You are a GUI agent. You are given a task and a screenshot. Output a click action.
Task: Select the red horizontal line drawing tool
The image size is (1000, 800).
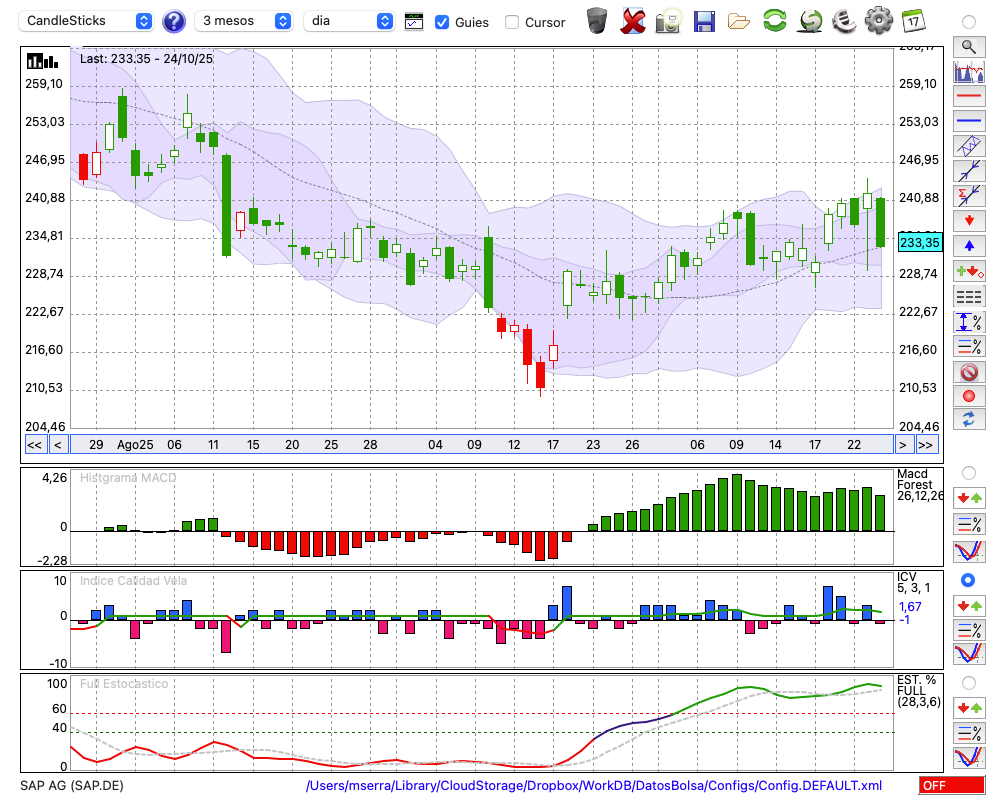pos(968,96)
